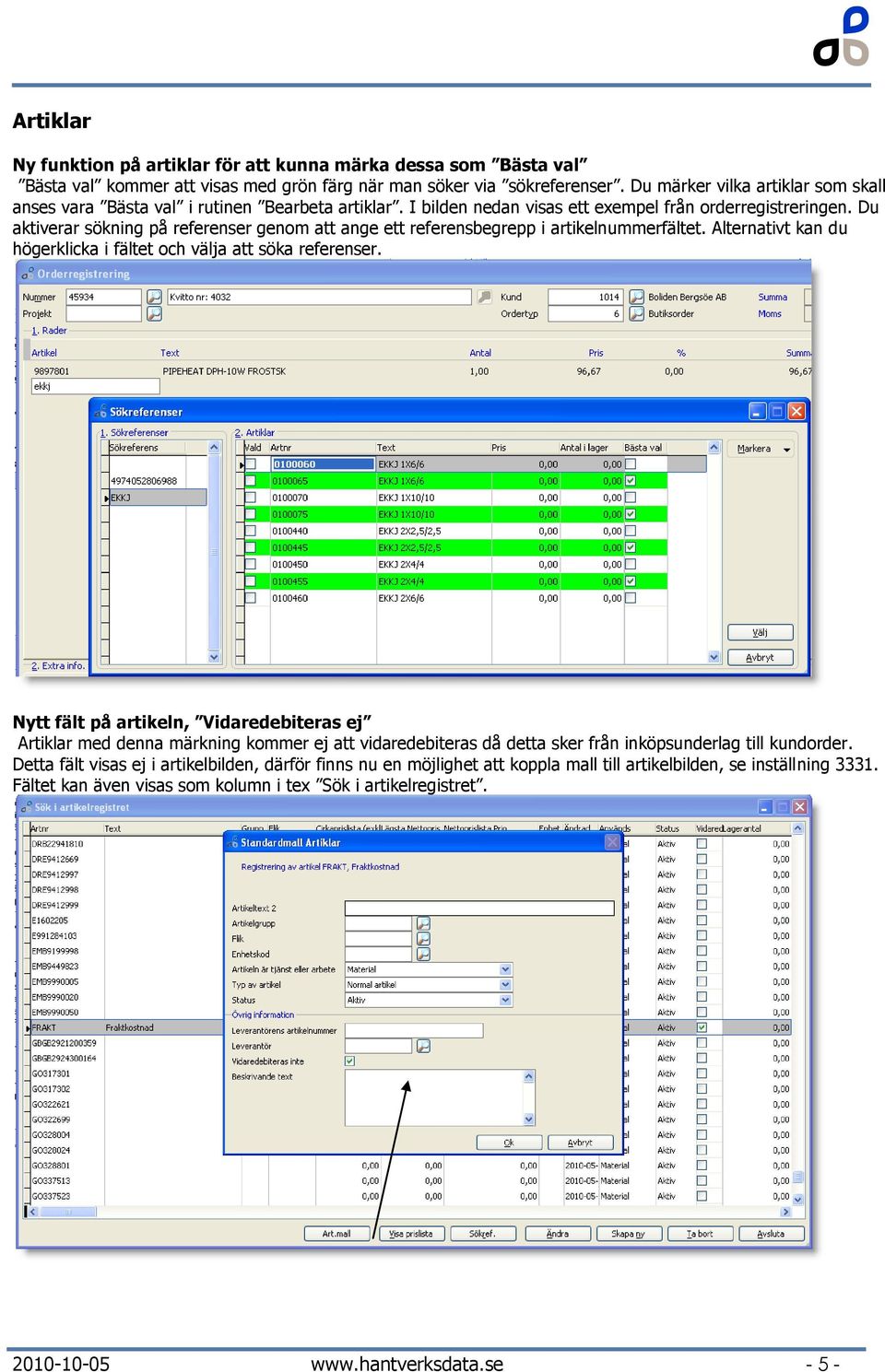885x1372 pixels.
Task: Click the lookup icon beside the Kund field
Action: pyautogui.click(x=636, y=297)
